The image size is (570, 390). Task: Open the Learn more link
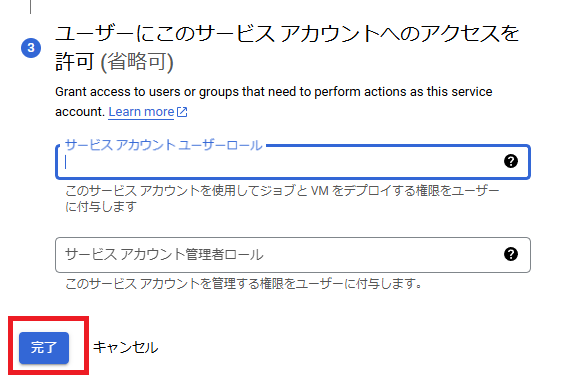(141, 112)
